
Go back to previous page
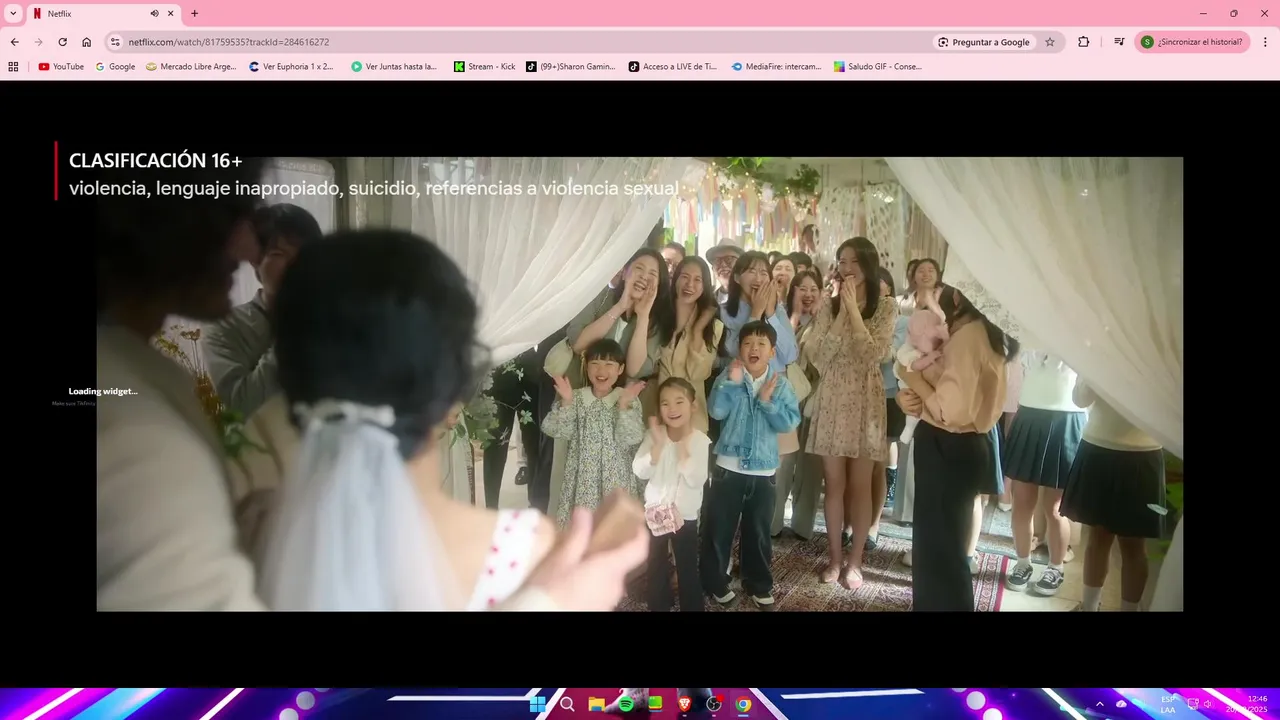14,42
